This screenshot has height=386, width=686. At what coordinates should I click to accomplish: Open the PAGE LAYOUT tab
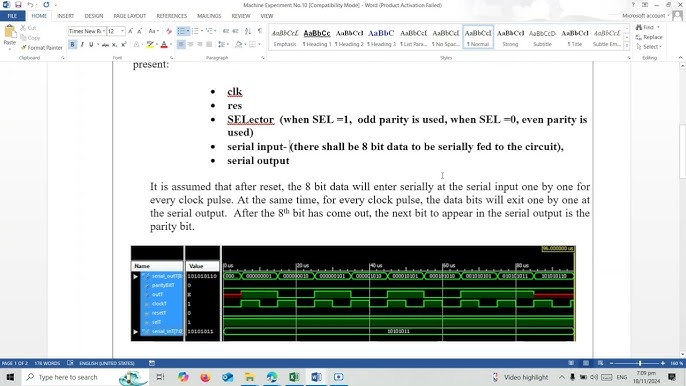pyautogui.click(x=130, y=16)
